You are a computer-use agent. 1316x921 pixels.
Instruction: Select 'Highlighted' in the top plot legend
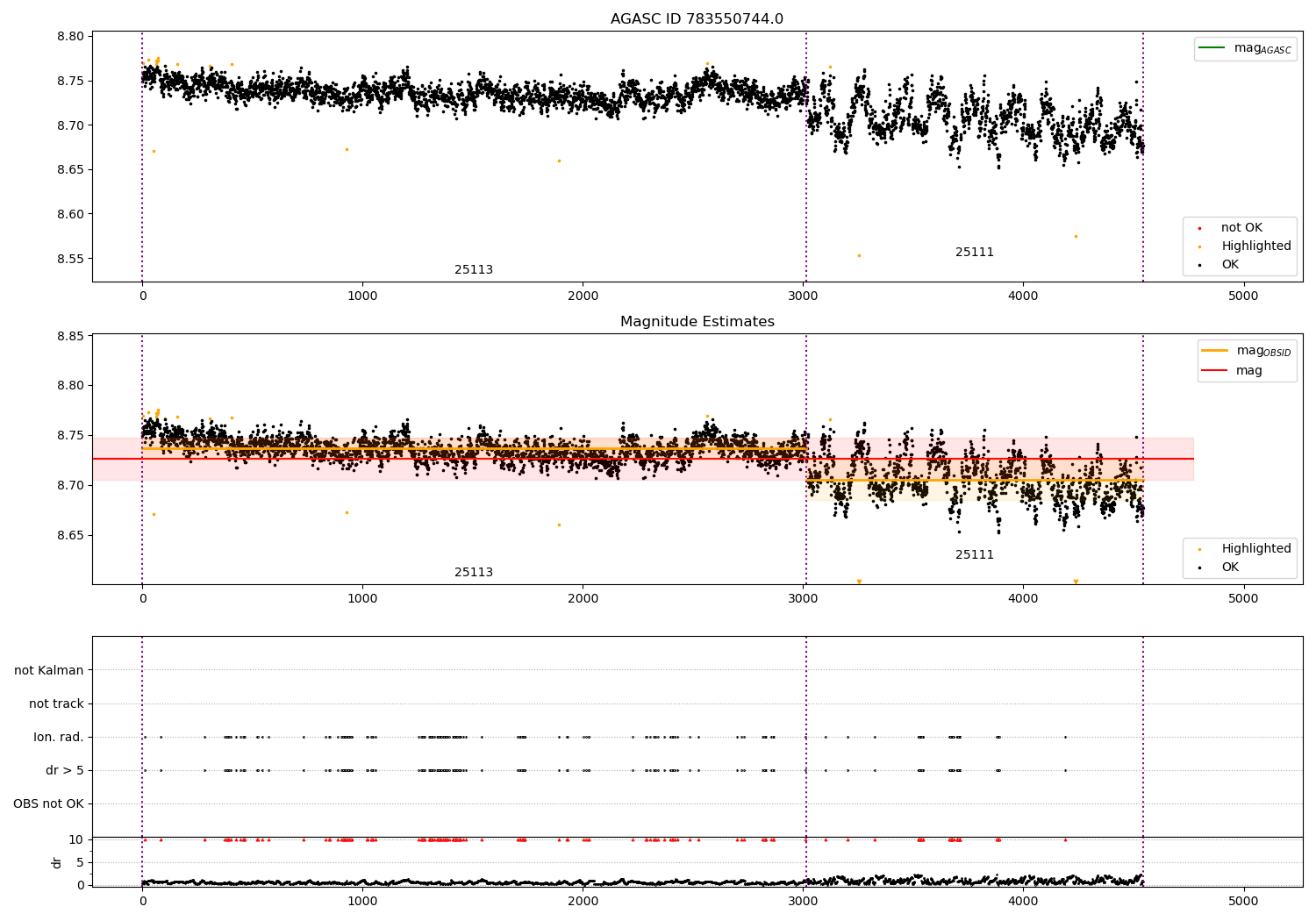click(x=1255, y=246)
